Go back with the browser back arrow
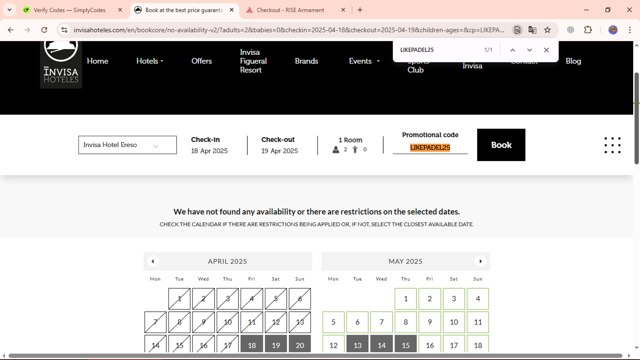640x360 pixels. (x=11, y=30)
